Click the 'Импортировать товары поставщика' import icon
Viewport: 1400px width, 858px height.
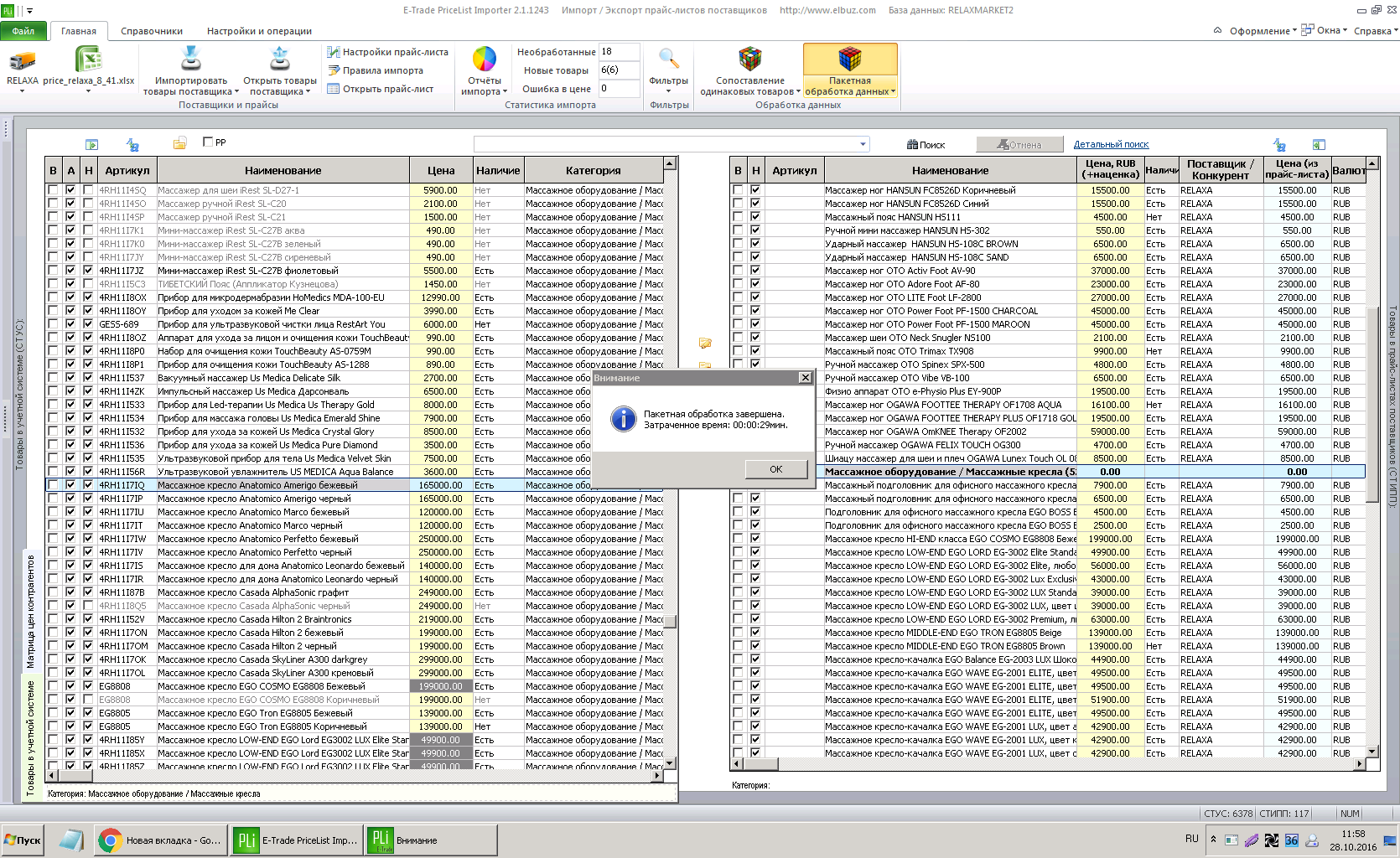(191, 59)
